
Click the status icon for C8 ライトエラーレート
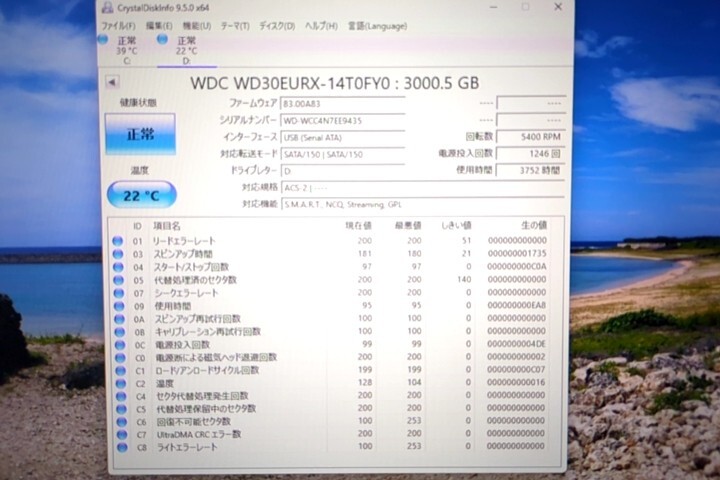pyautogui.click(x=122, y=447)
